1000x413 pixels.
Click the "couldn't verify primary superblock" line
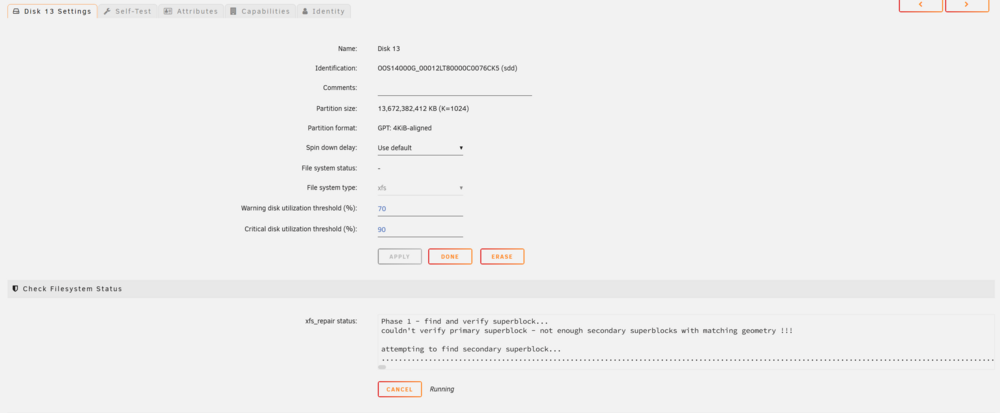coord(587,331)
